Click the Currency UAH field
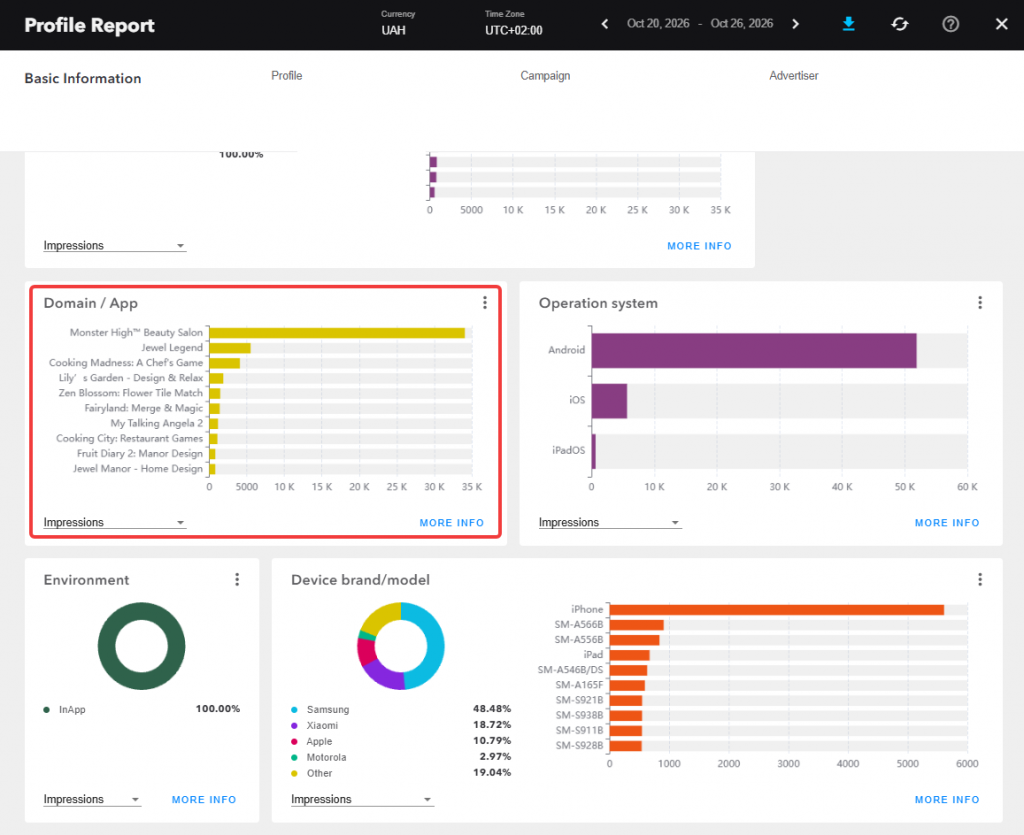The image size is (1024, 835). click(398, 23)
